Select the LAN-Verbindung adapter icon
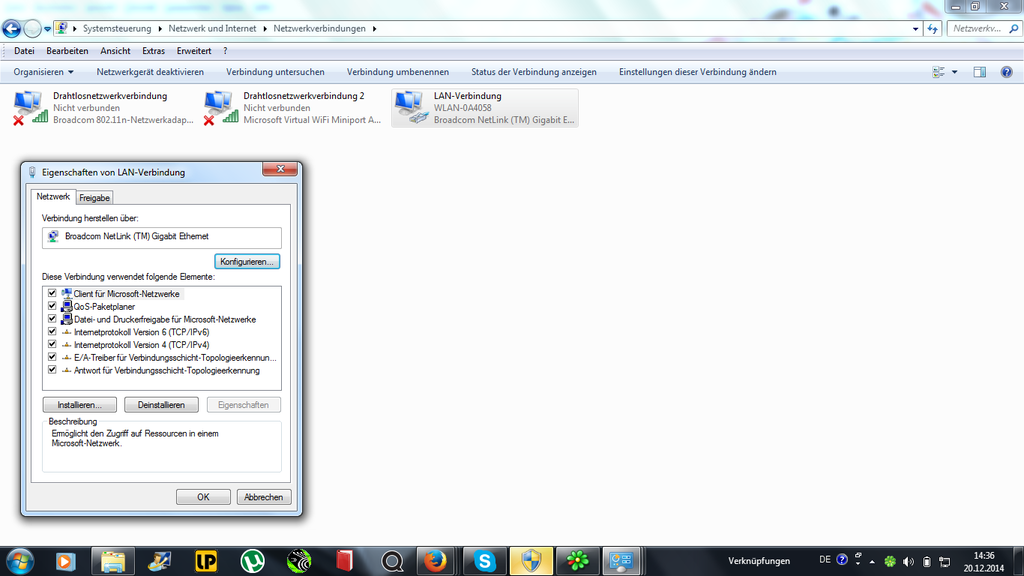The image size is (1024, 576). (411, 108)
